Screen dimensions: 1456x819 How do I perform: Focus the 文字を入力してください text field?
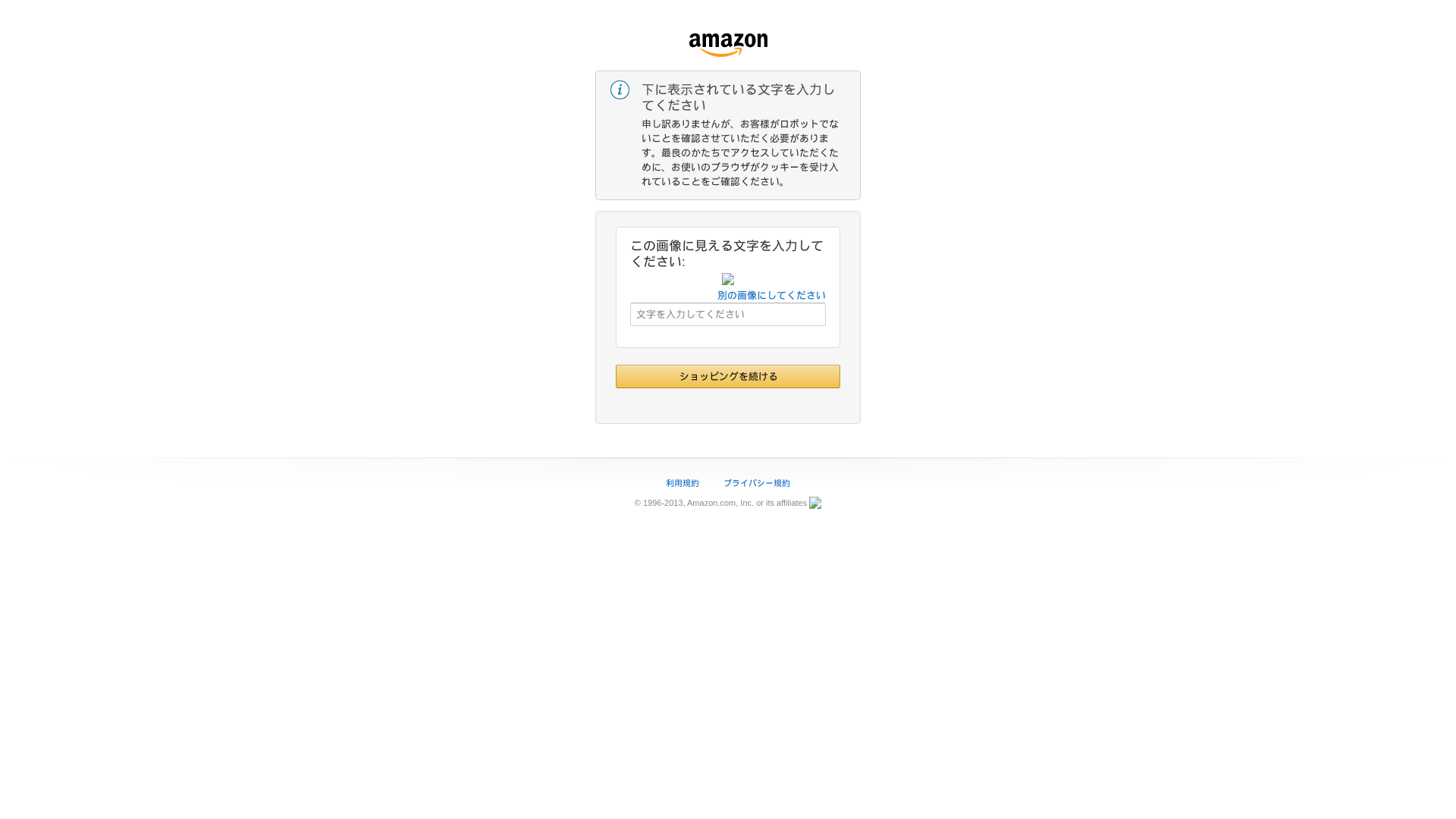[728, 314]
